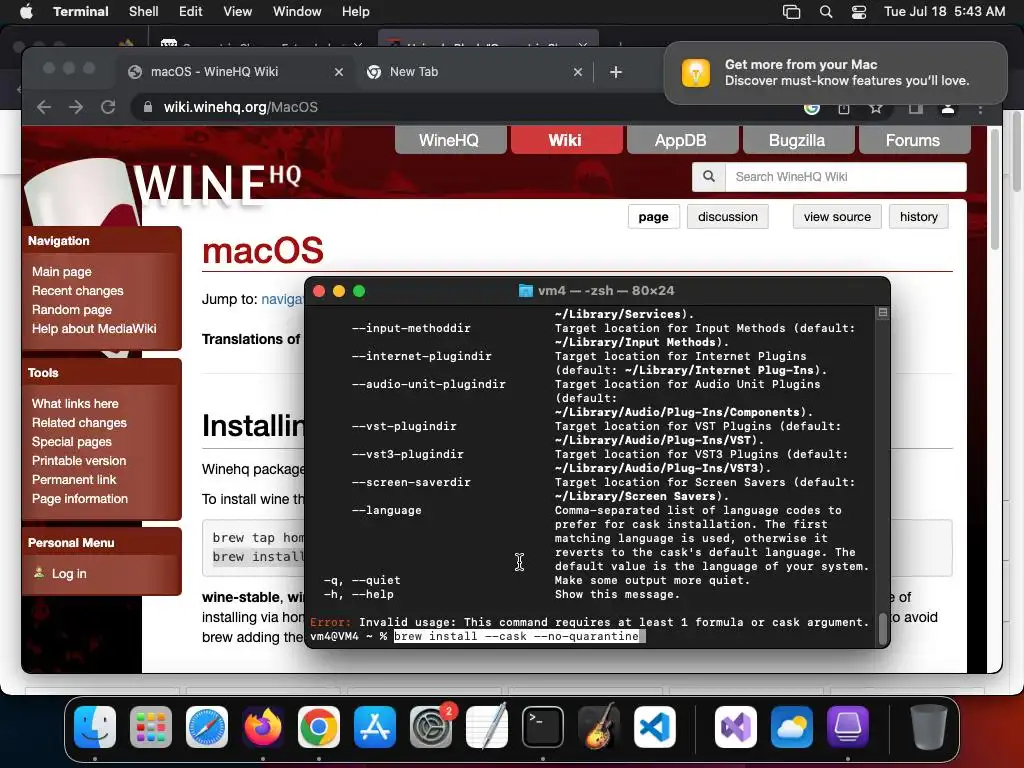Open Visual Studio Code from the Dock
Screen dimensions: 1024x768
point(655,727)
